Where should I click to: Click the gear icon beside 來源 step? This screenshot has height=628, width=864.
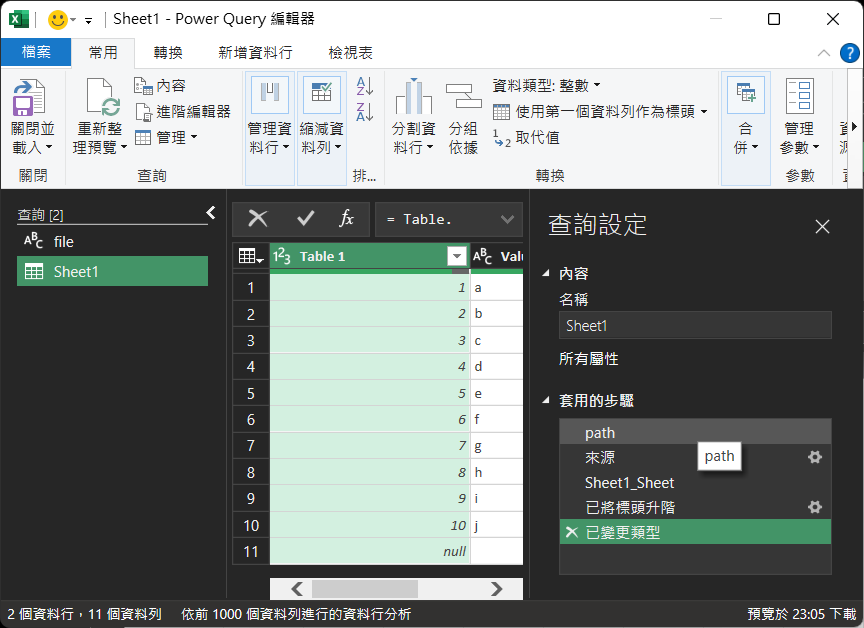[815, 457]
